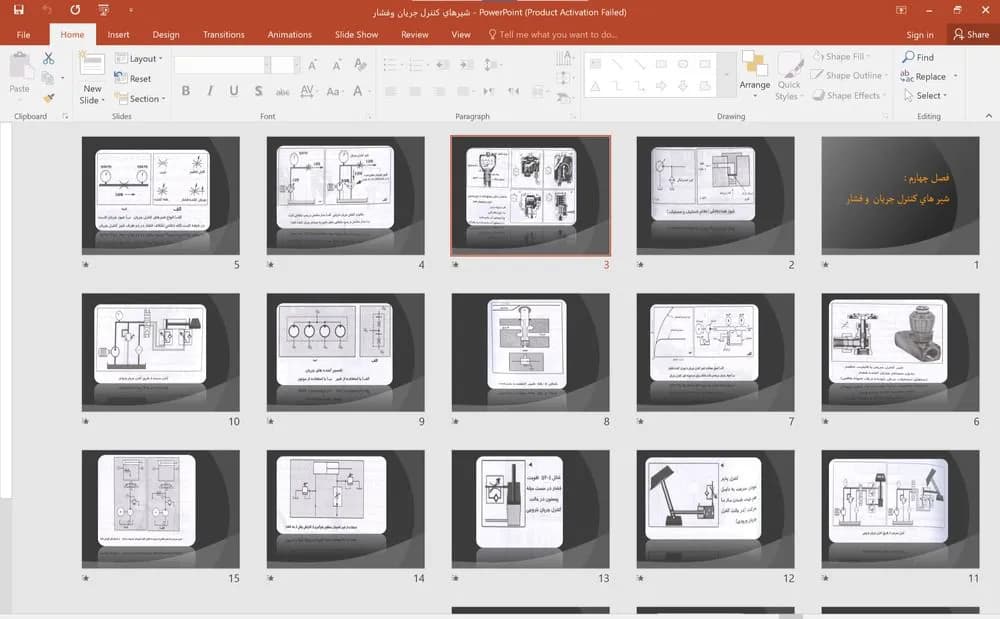The image size is (1000, 619).
Task: Clear all formatting with the eraser A icon
Action: click(x=360, y=65)
